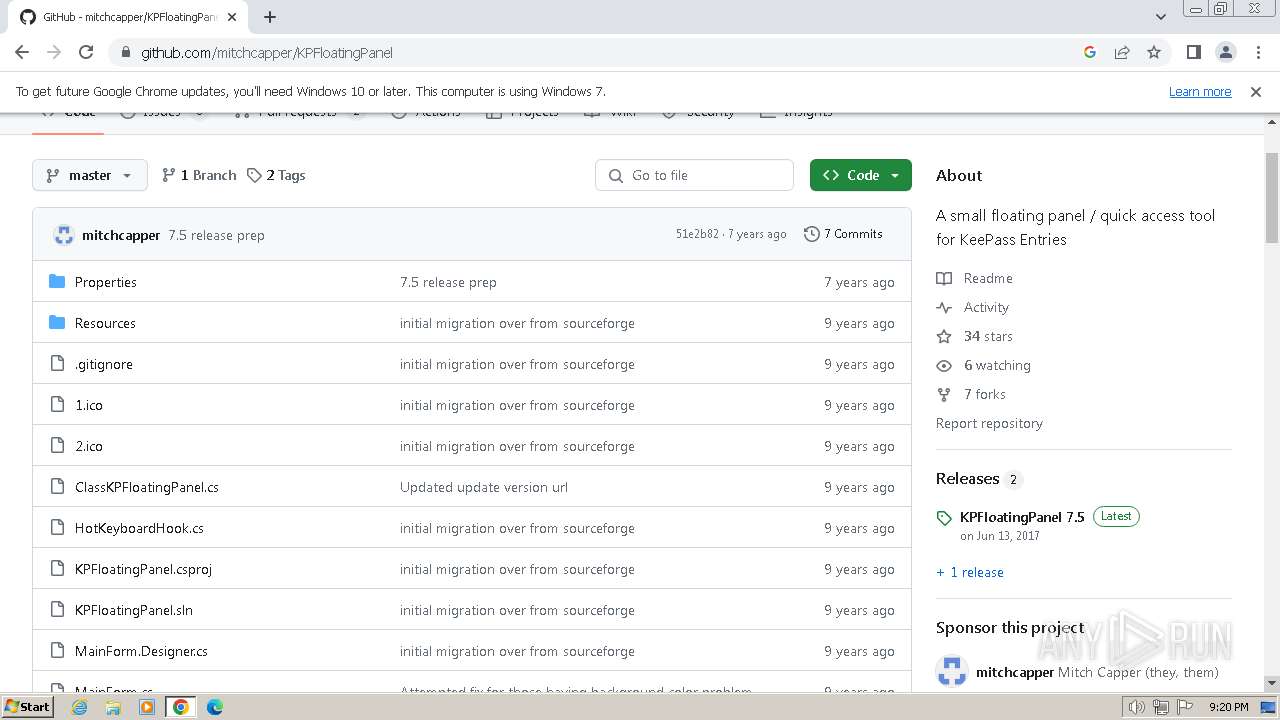Expand the master branch dropdown

pyautogui.click(x=90, y=175)
